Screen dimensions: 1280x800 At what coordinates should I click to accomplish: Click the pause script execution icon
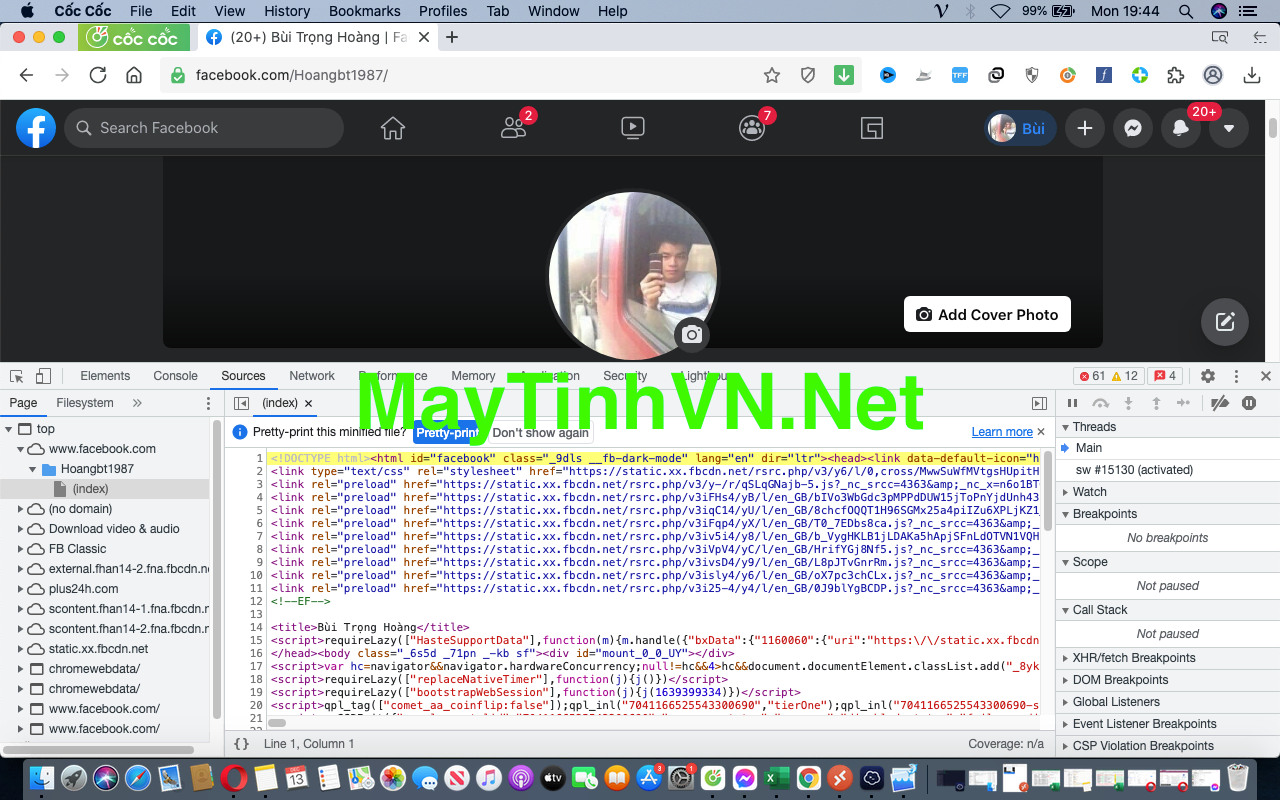coord(1073,403)
